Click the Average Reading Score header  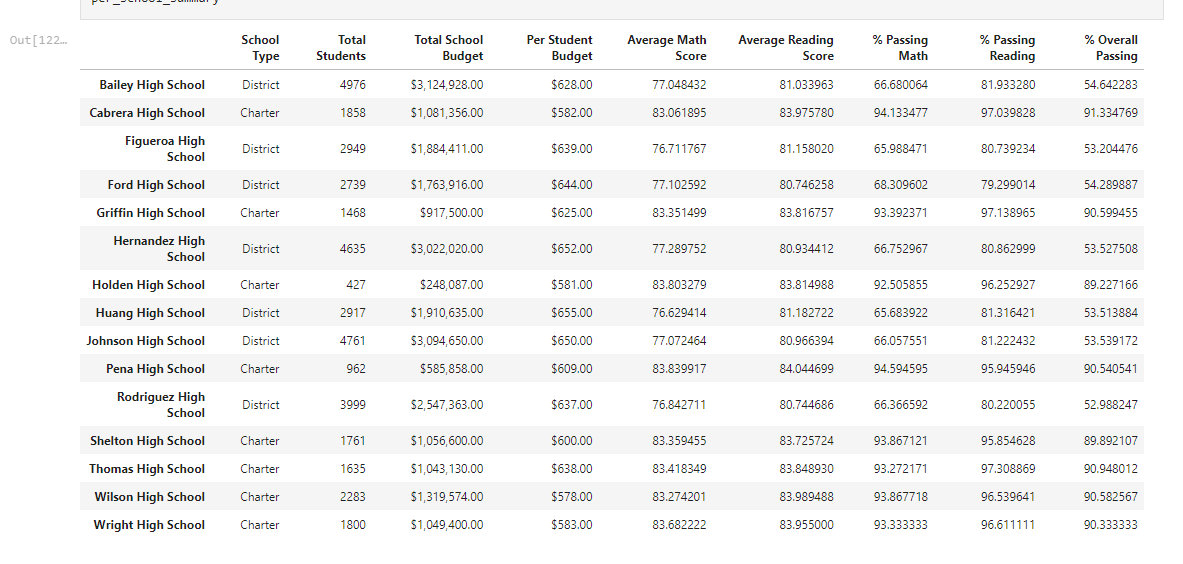786,48
